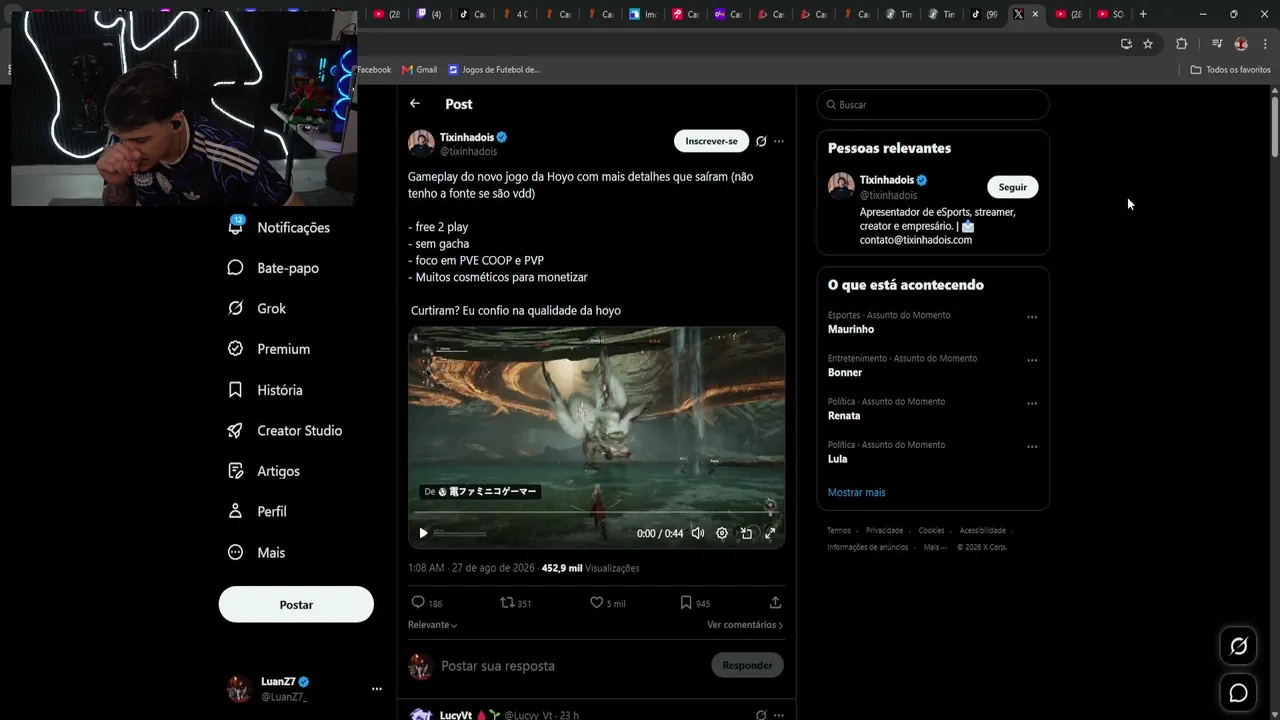Follow Tixinhadois with Seguir button
Image resolution: width=1280 pixels, height=720 pixels.
[x=1013, y=187]
